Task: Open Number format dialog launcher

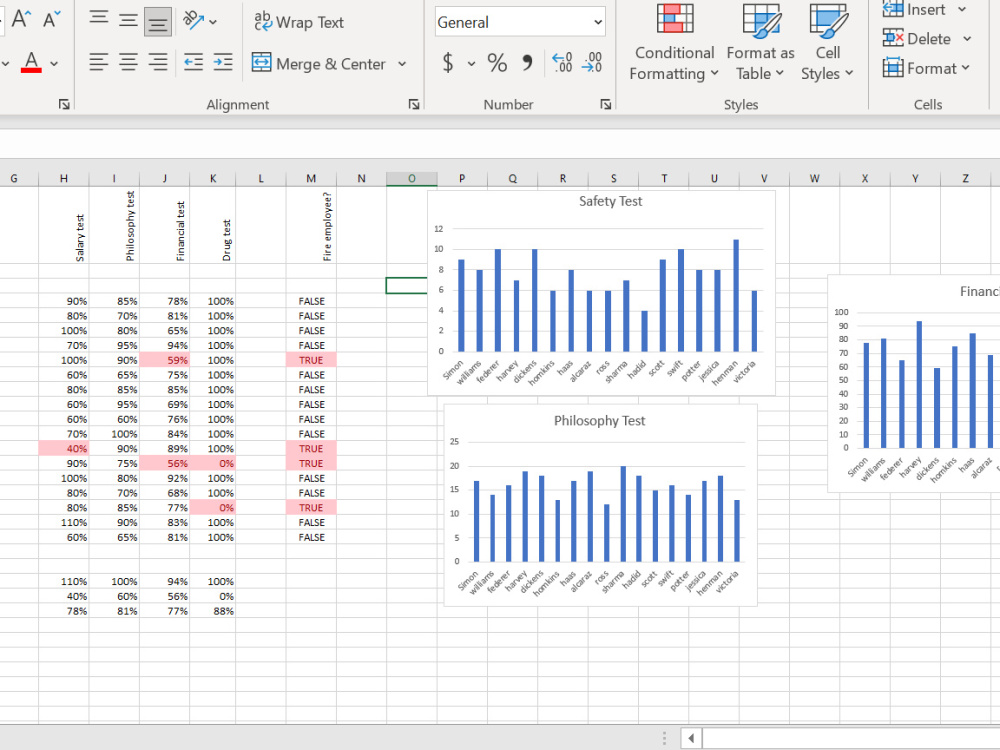Action: pos(606,104)
